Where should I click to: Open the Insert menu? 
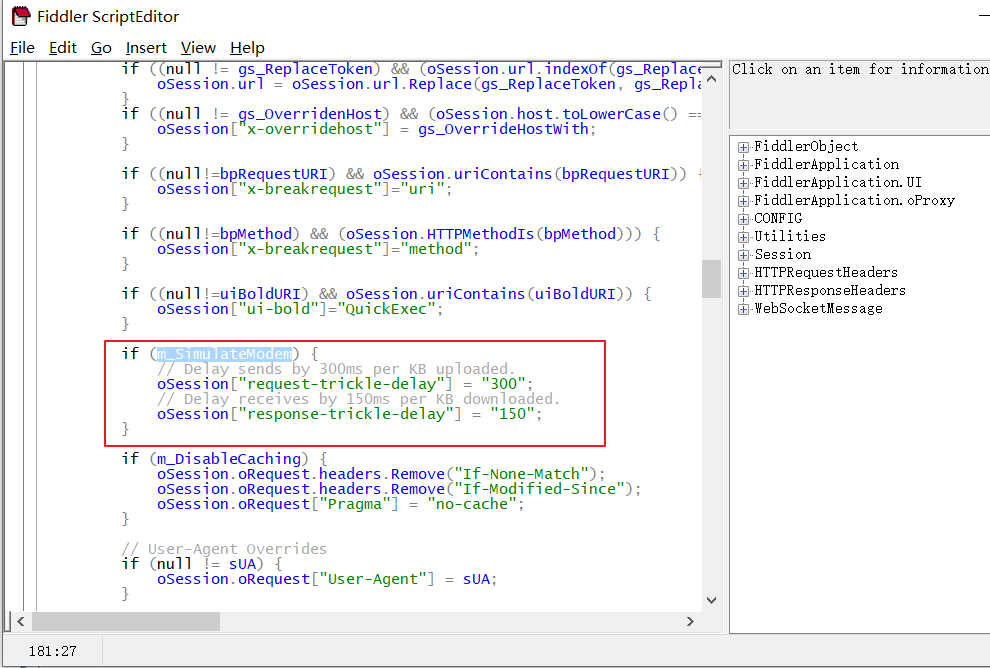[x=146, y=48]
